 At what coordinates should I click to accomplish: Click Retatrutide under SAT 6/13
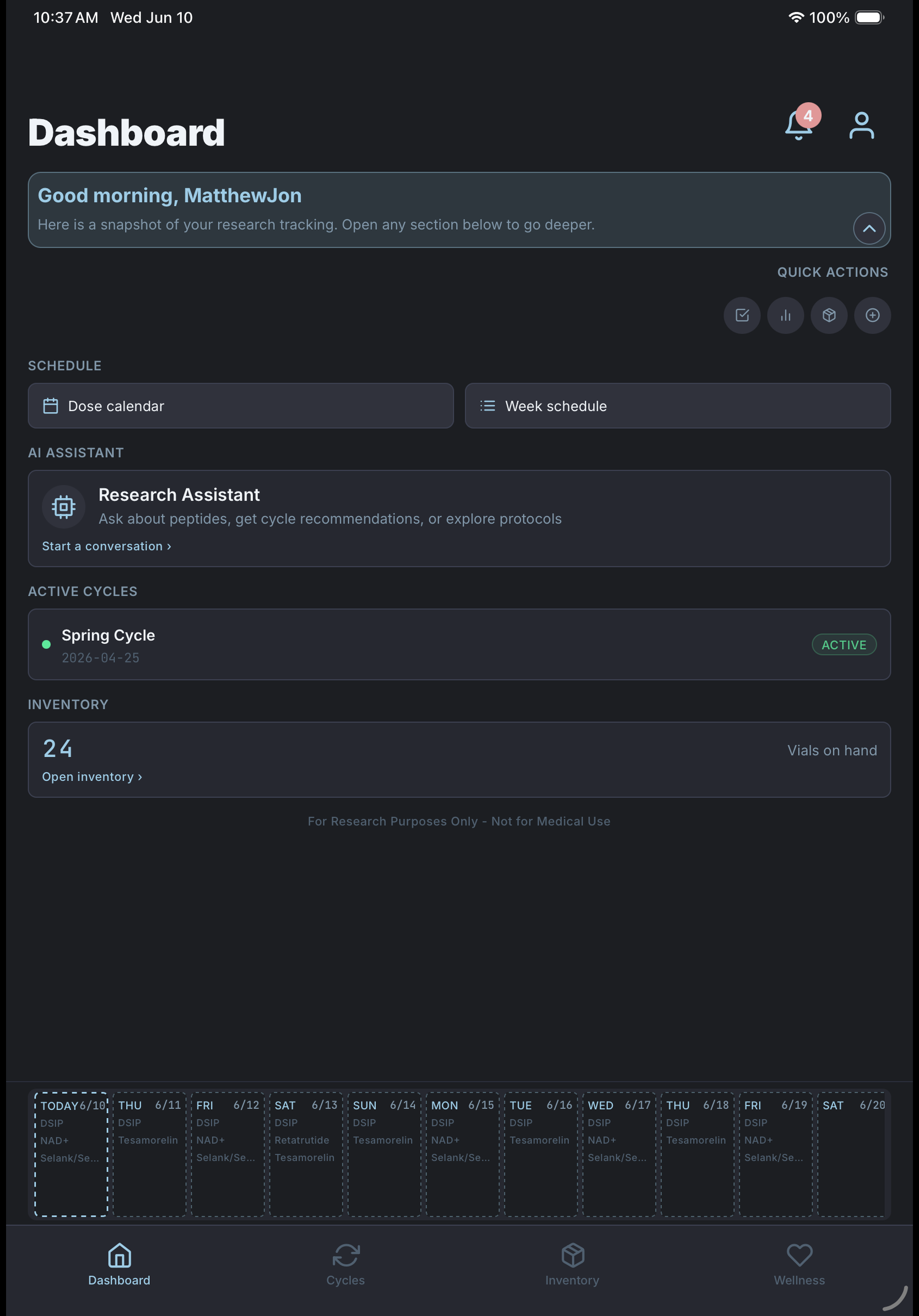click(302, 1140)
